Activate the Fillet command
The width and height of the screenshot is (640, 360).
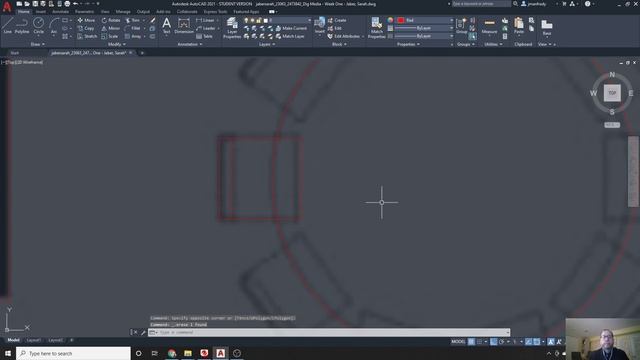point(133,28)
